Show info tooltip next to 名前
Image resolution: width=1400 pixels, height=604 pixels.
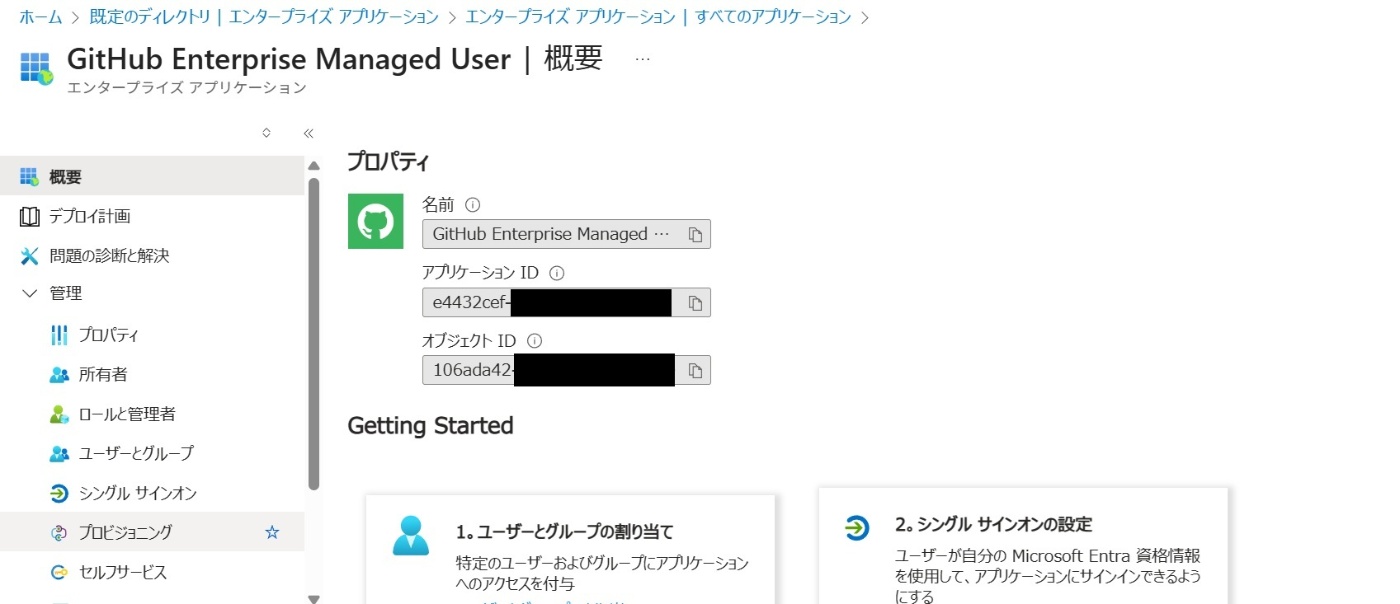[x=473, y=204]
